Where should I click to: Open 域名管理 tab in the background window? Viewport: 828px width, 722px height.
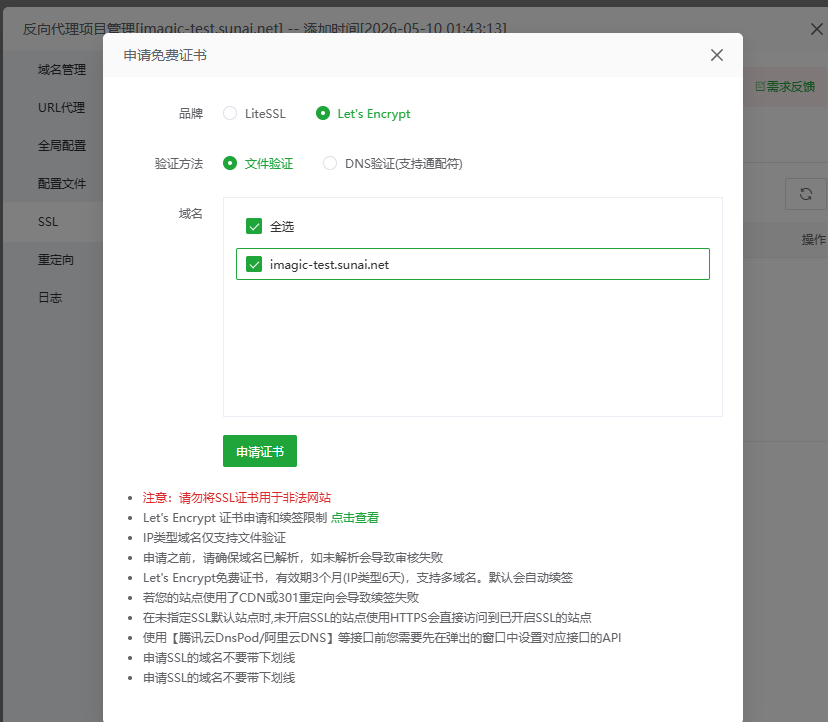point(62,70)
